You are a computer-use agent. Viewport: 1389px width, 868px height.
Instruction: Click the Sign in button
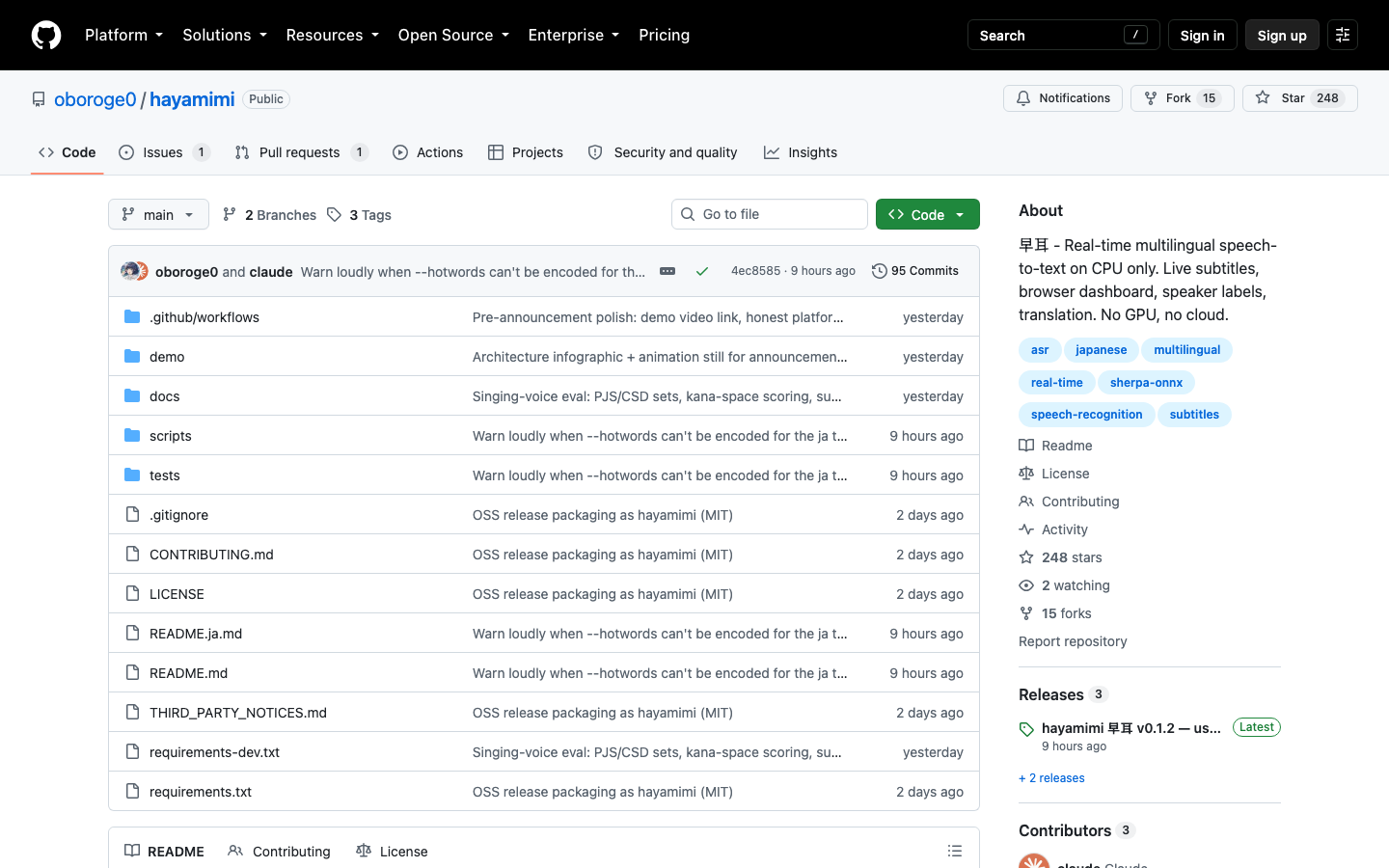click(x=1202, y=35)
